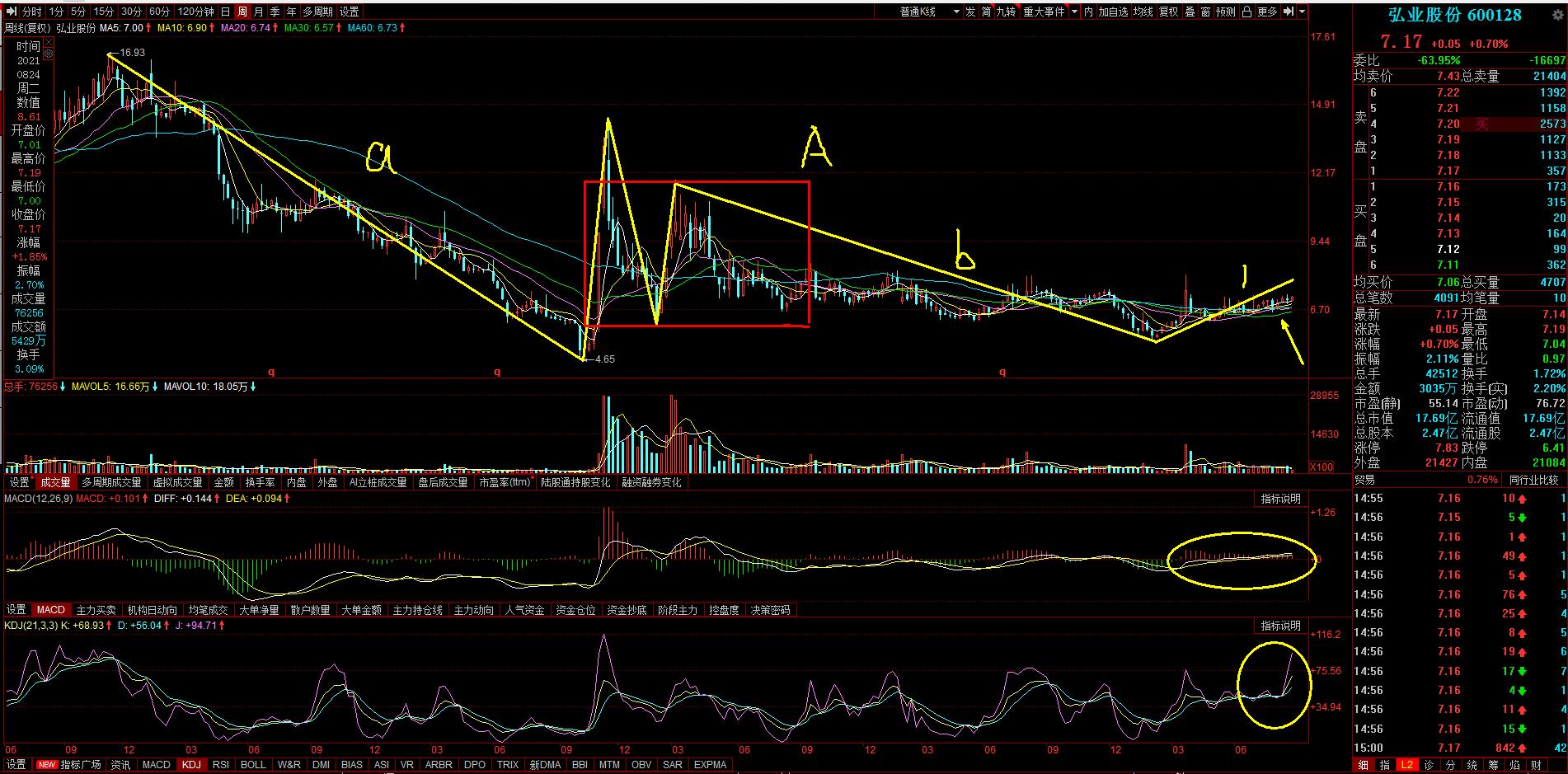Click the 简 toolbar icon
1568x774 pixels.
[x=986, y=12]
